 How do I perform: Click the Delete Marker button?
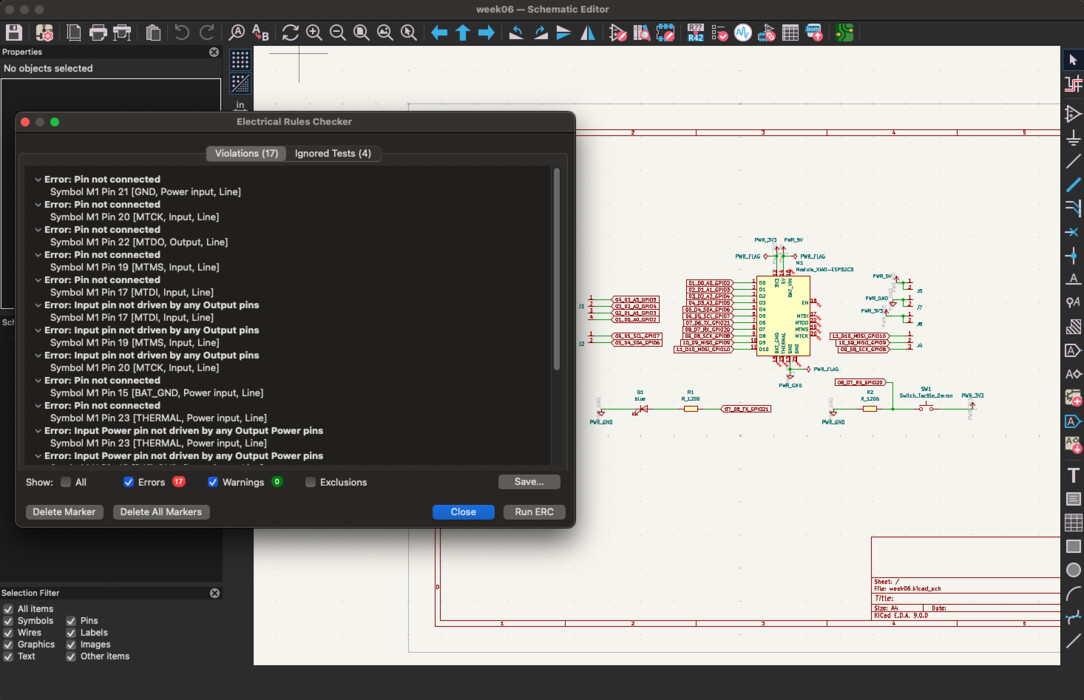click(x=64, y=512)
